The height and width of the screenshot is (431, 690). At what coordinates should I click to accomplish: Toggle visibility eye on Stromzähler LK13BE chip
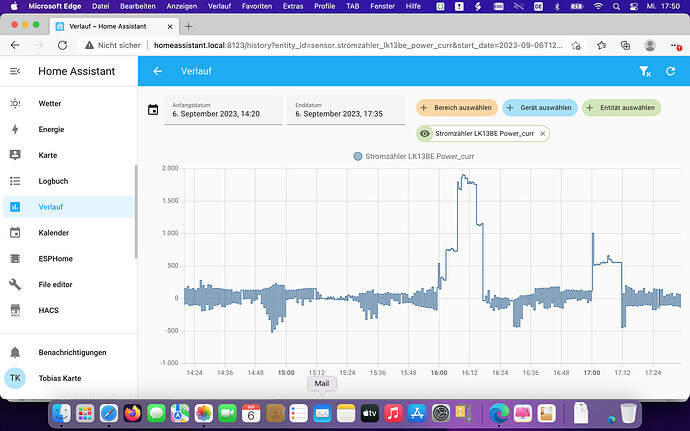pos(425,133)
